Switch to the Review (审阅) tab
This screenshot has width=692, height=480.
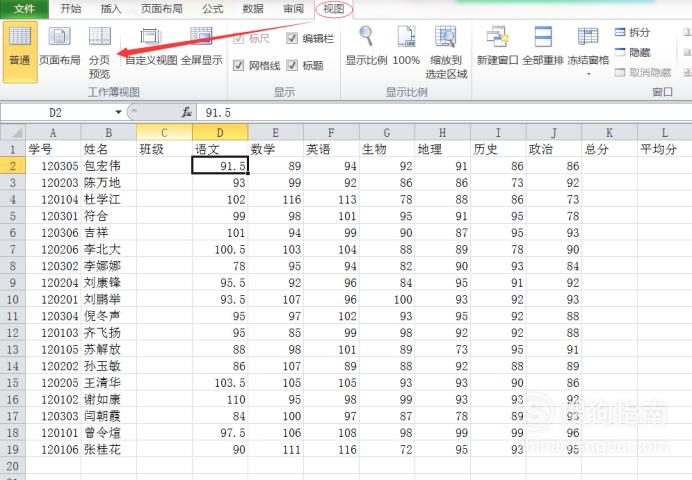[x=293, y=8]
